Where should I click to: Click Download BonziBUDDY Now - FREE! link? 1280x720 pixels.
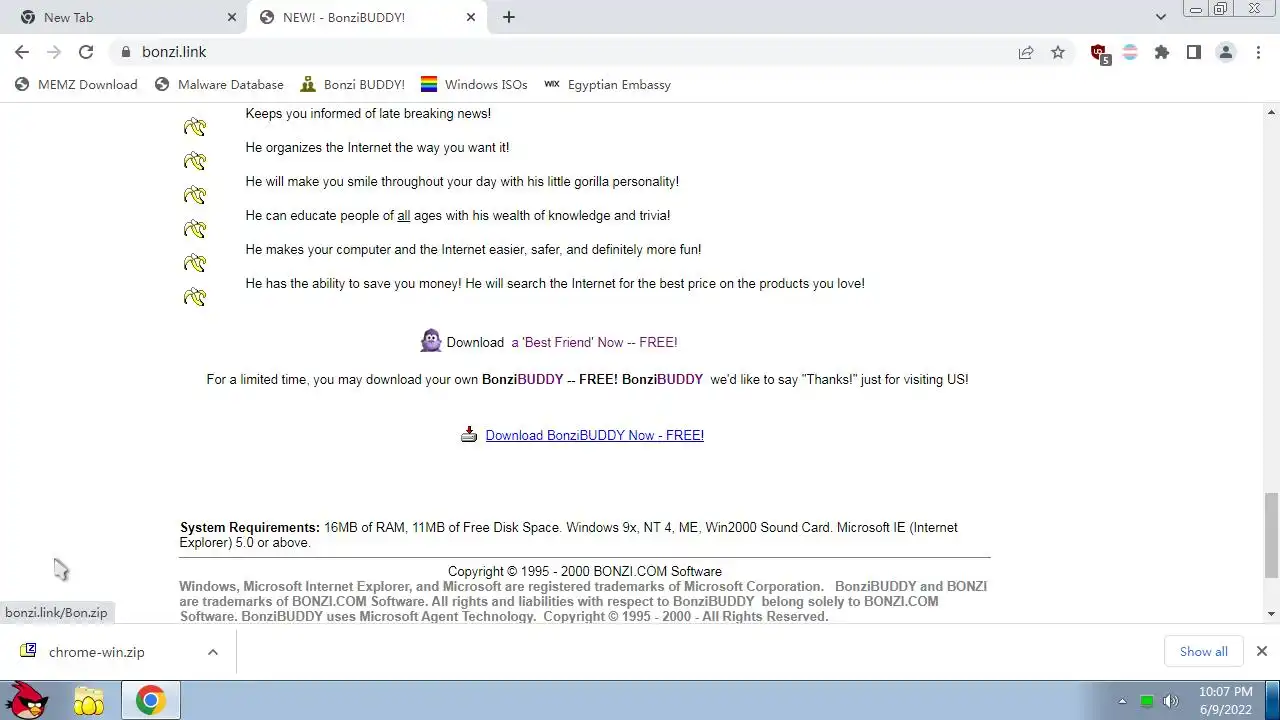[x=595, y=435]
